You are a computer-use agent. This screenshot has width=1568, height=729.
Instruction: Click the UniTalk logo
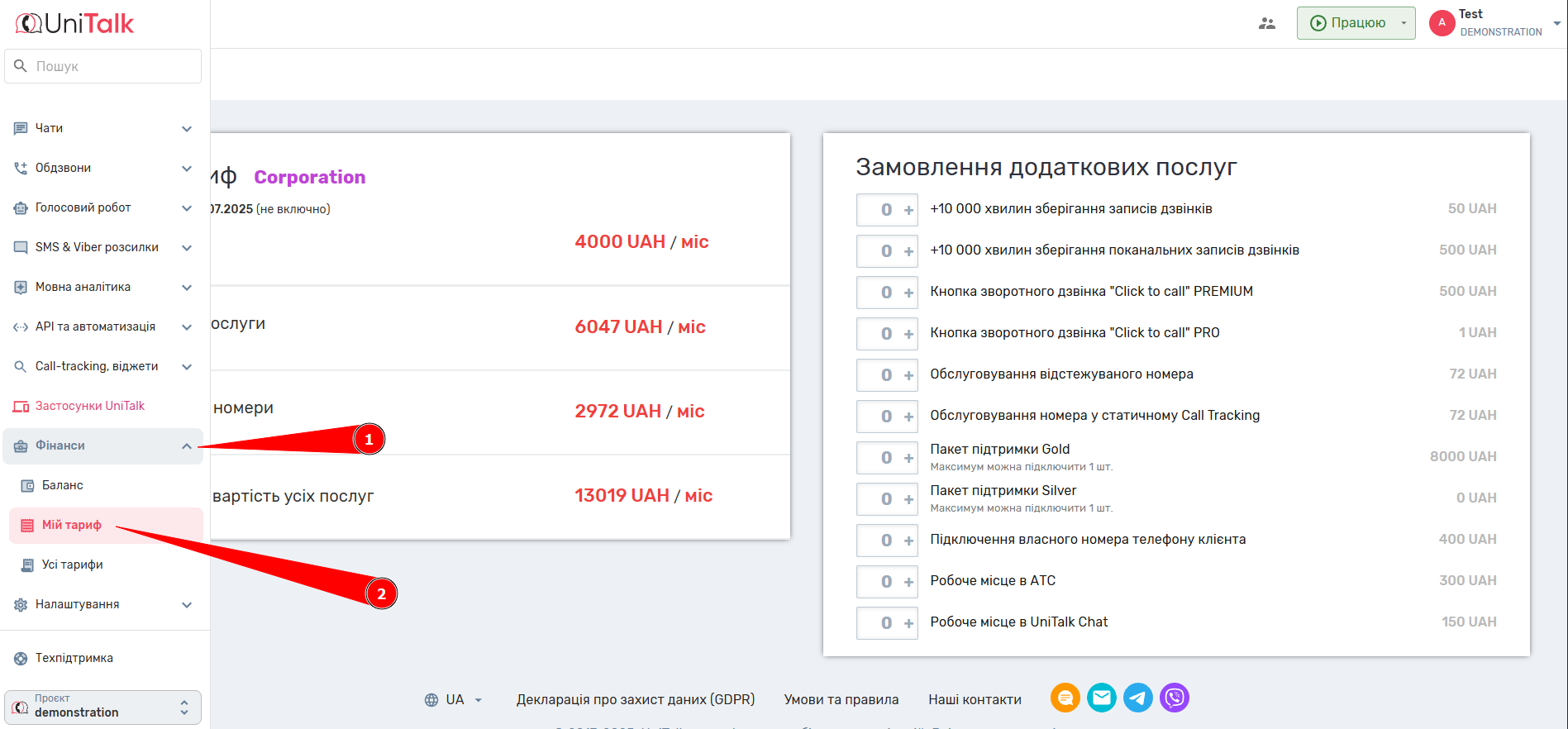[75, 23]
